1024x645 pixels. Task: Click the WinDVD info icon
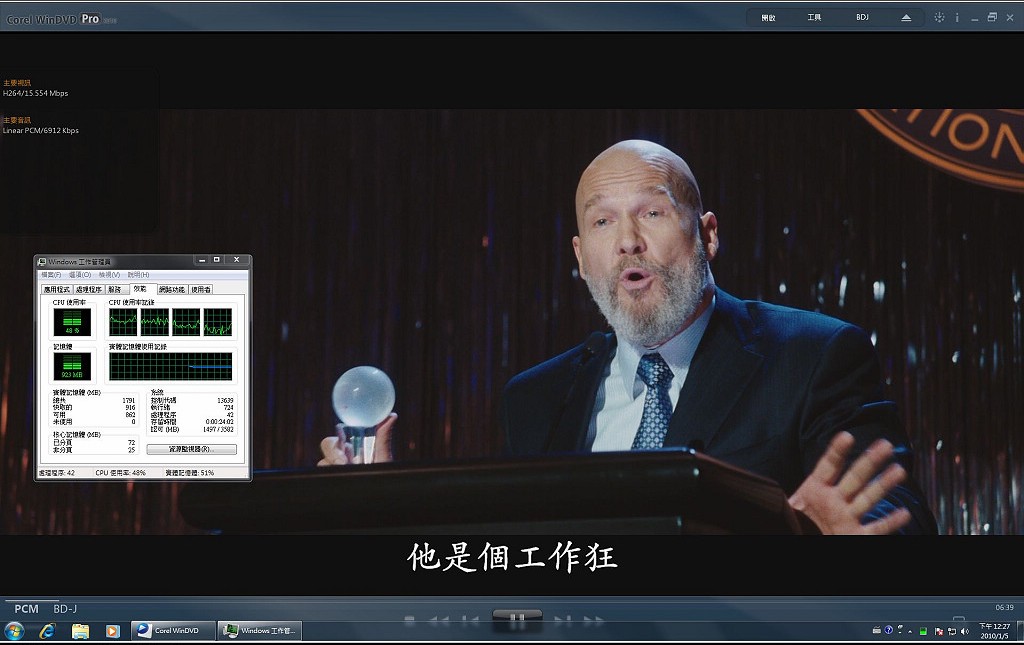click(957, 18)
